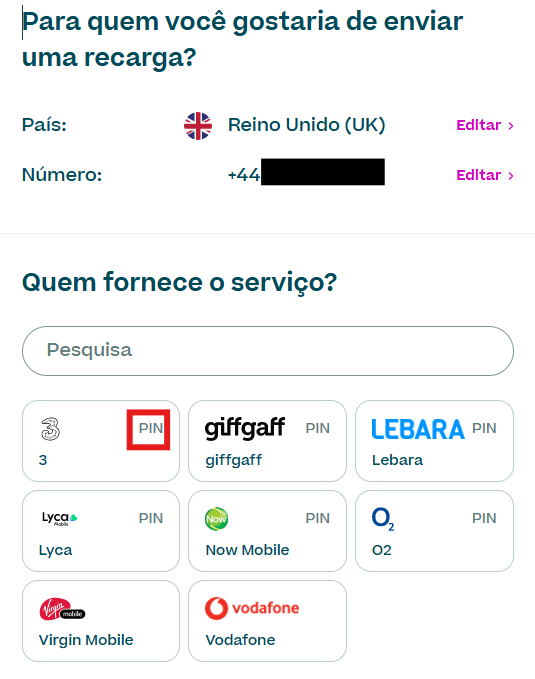
Task: Select the Now Mobile provider text
Action: tap(247, 550)
